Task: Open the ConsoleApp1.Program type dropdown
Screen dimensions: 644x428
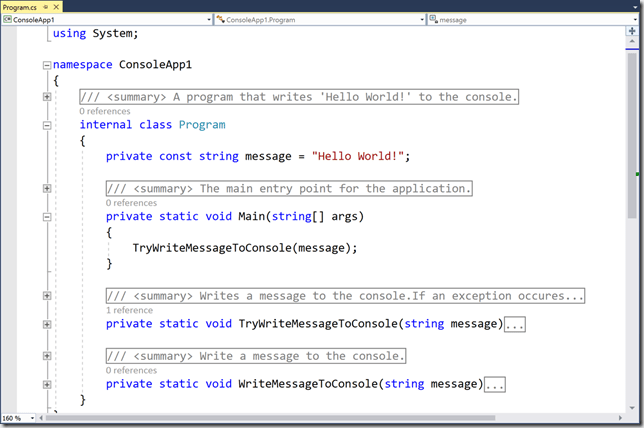Action: point(318,19)
